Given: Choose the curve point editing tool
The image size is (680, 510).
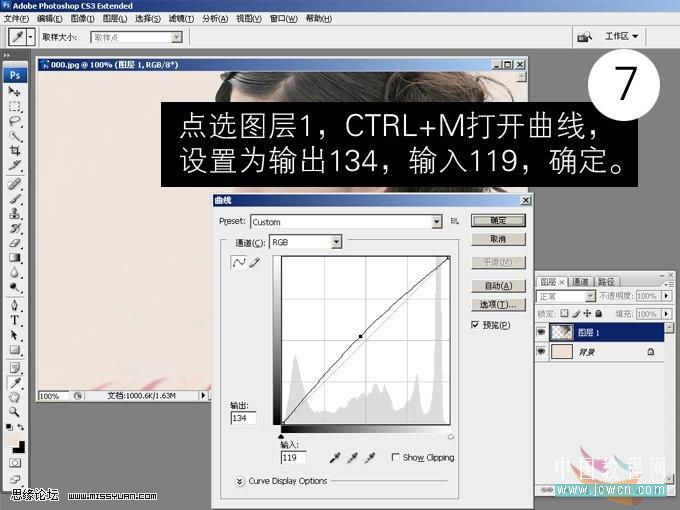Looking at the screenshot, I should (x=238, y=263).
